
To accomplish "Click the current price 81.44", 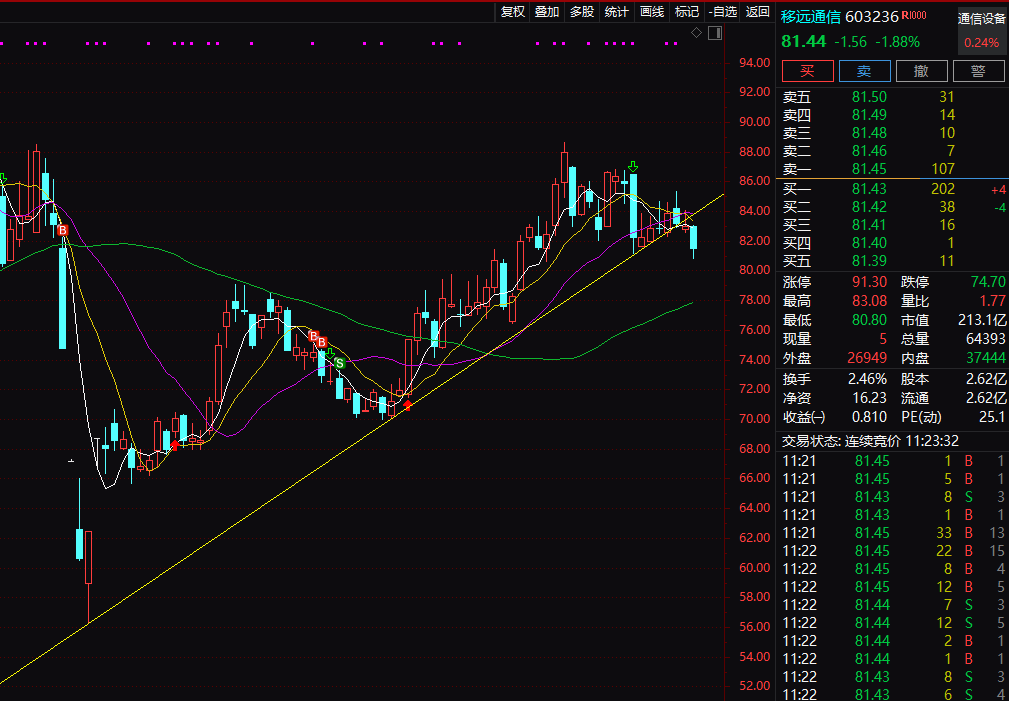I will pos(803,42).
